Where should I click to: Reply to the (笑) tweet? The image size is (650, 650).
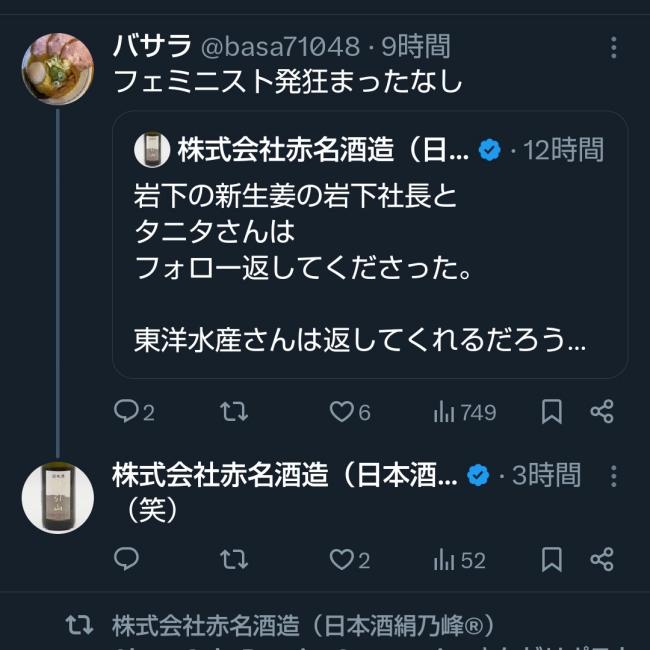click(x=126, y=559)
